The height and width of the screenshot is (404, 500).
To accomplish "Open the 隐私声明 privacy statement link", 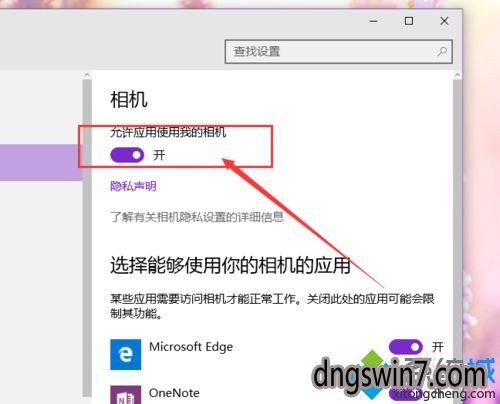I will [133, 186].
